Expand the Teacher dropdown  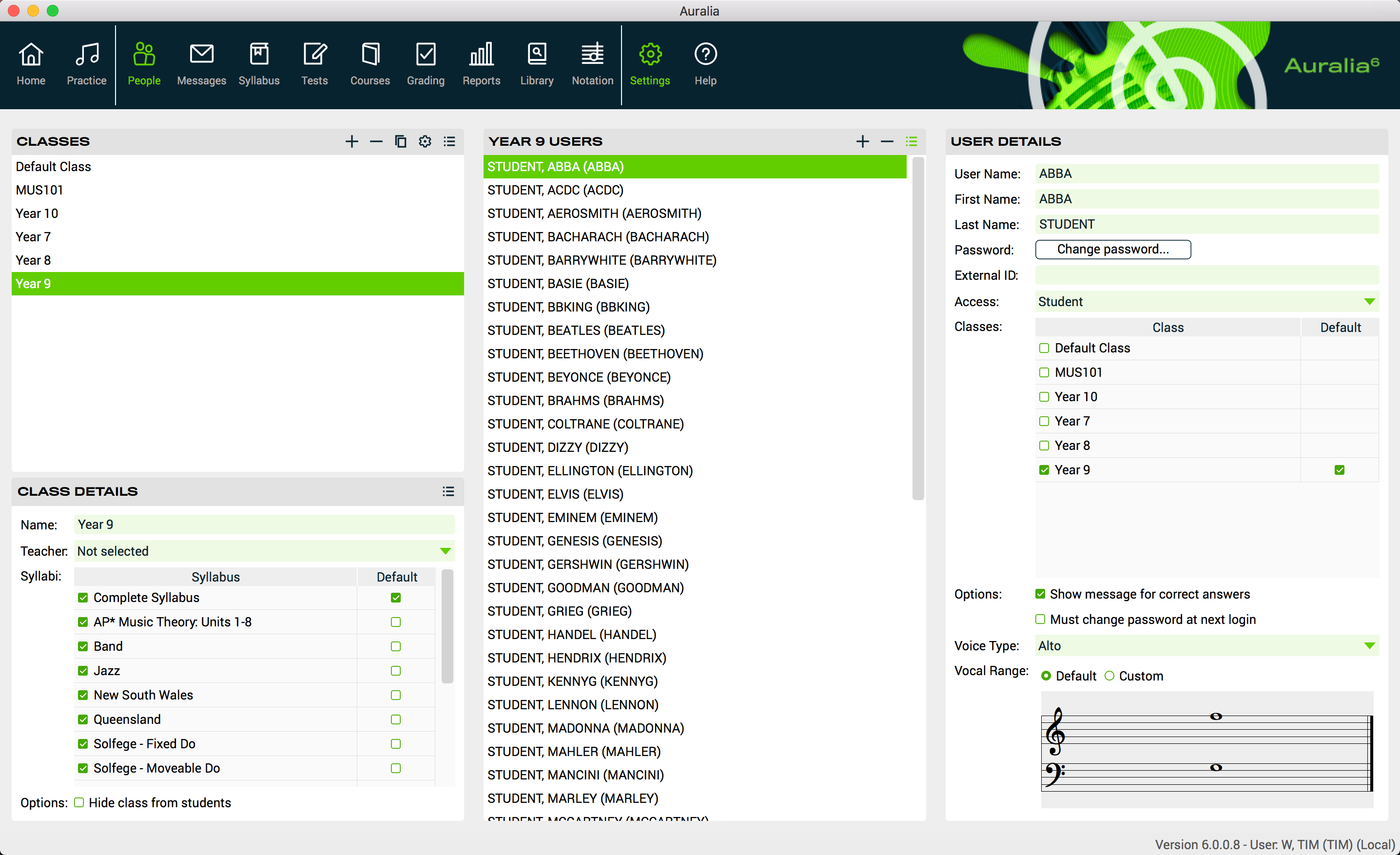point(446,551)
